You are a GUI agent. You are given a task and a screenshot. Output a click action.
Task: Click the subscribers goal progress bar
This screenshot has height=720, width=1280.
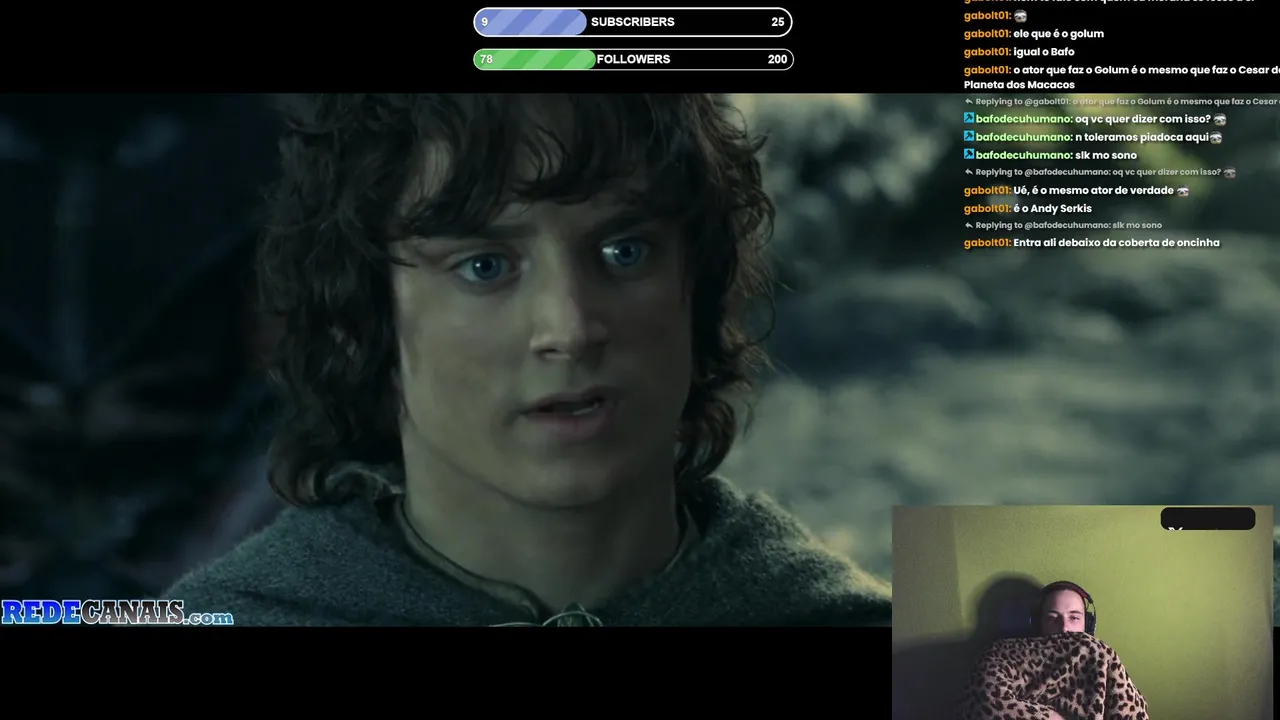tap(633, 22)
